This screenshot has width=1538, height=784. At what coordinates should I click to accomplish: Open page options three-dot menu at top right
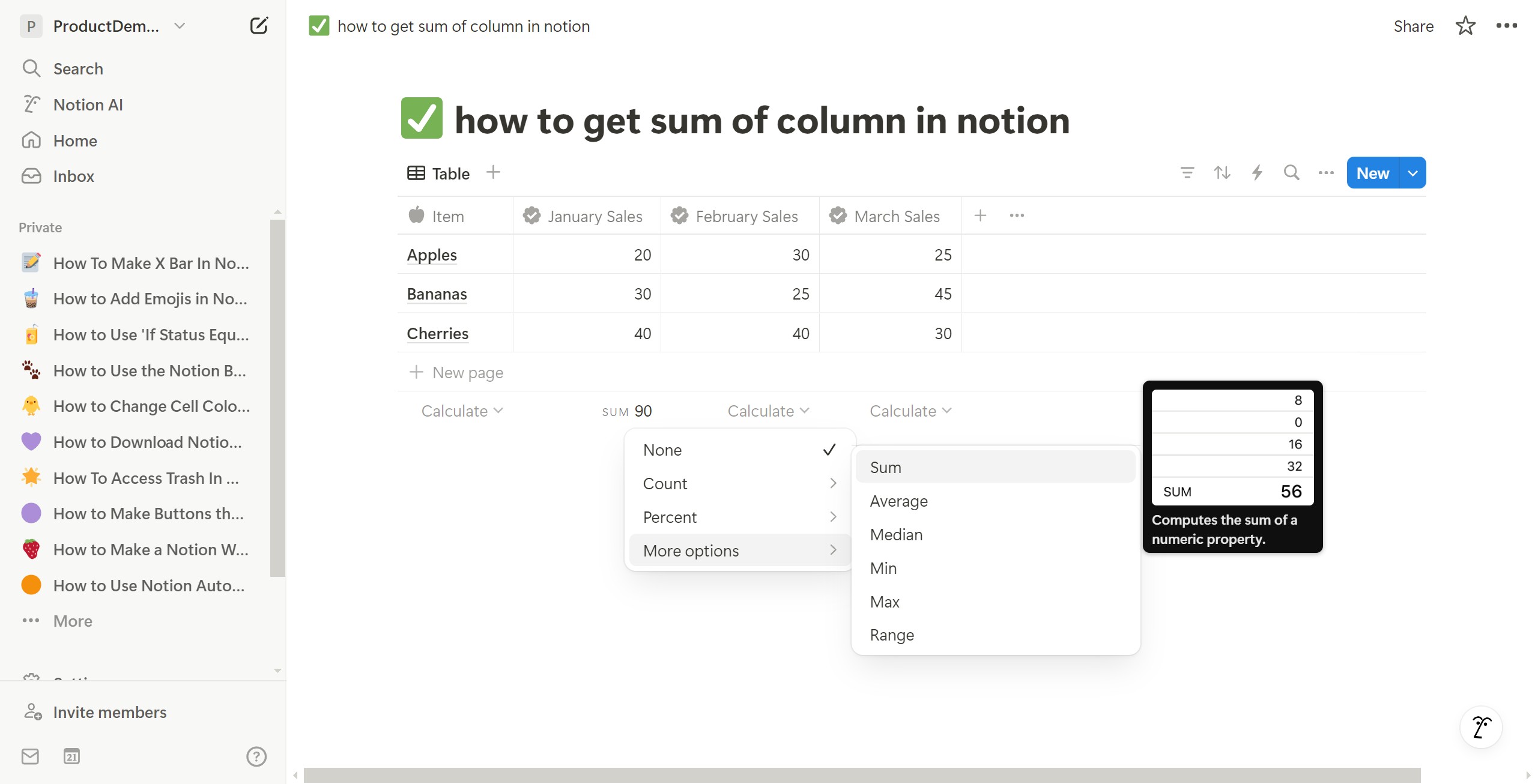(x=1507, y=26)
